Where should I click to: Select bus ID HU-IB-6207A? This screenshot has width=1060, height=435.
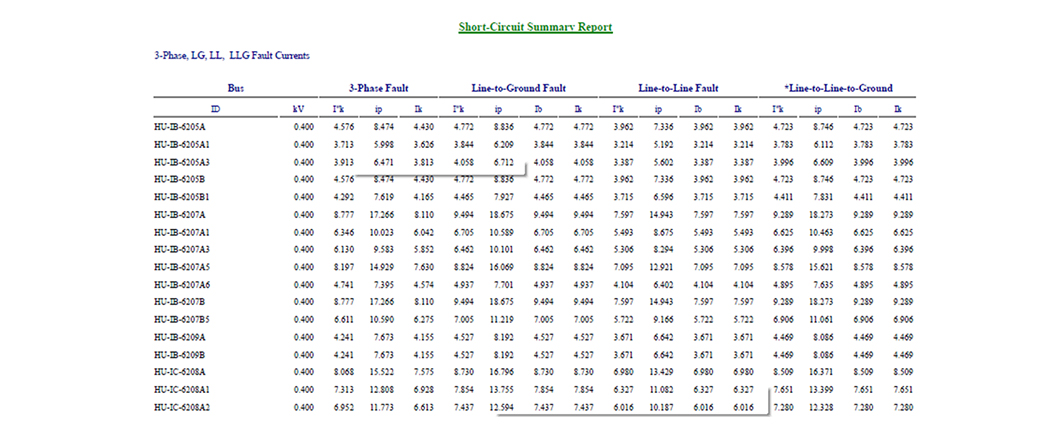point(180,214)
